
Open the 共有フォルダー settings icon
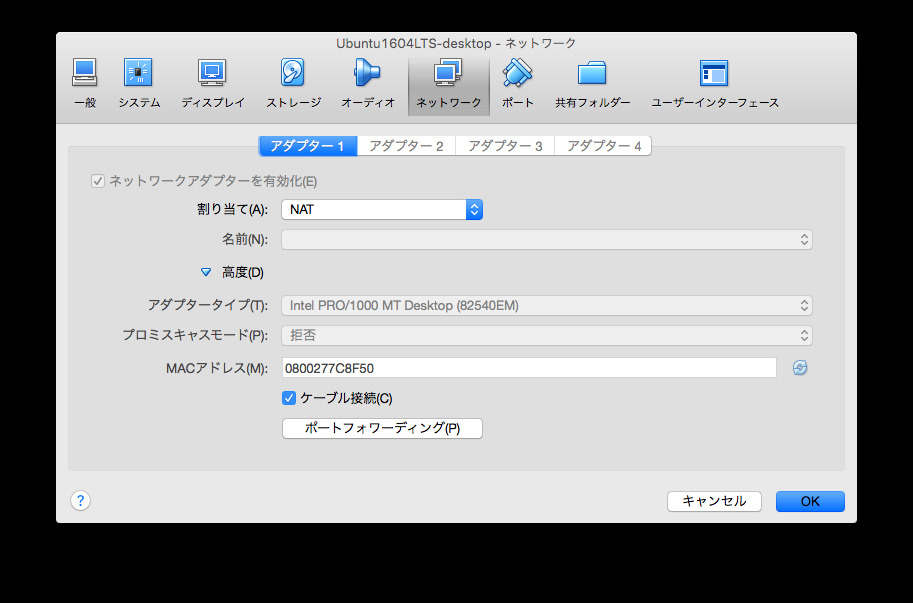pos(592,83)
